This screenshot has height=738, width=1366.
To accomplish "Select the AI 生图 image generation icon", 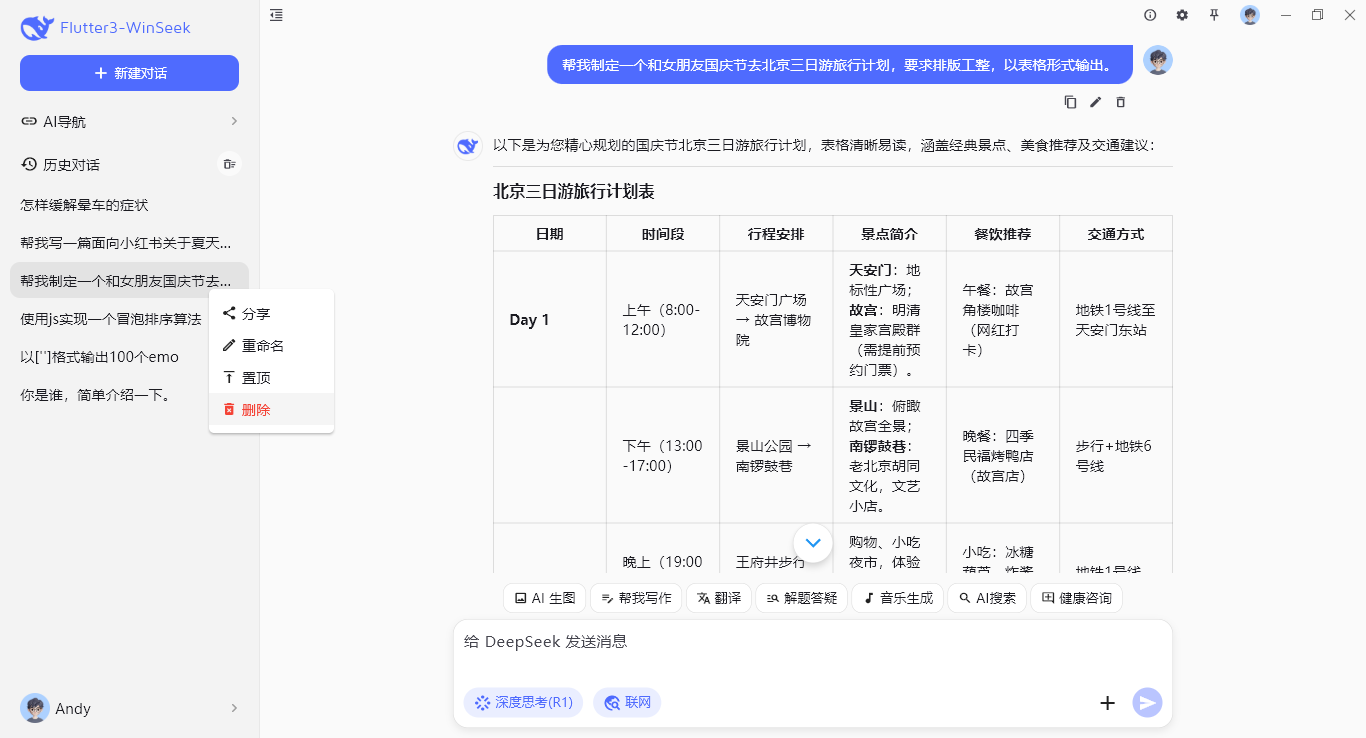I will (x=522, y=597).
